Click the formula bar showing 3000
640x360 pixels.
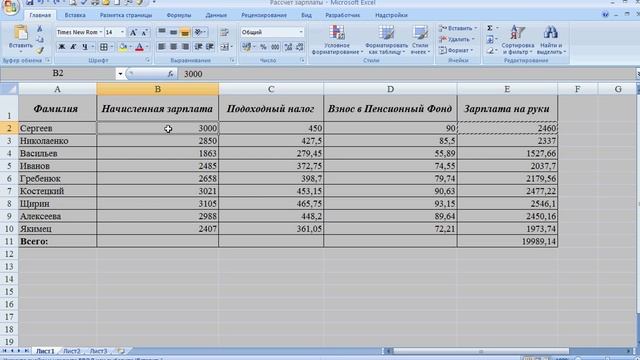click(406, 74)
